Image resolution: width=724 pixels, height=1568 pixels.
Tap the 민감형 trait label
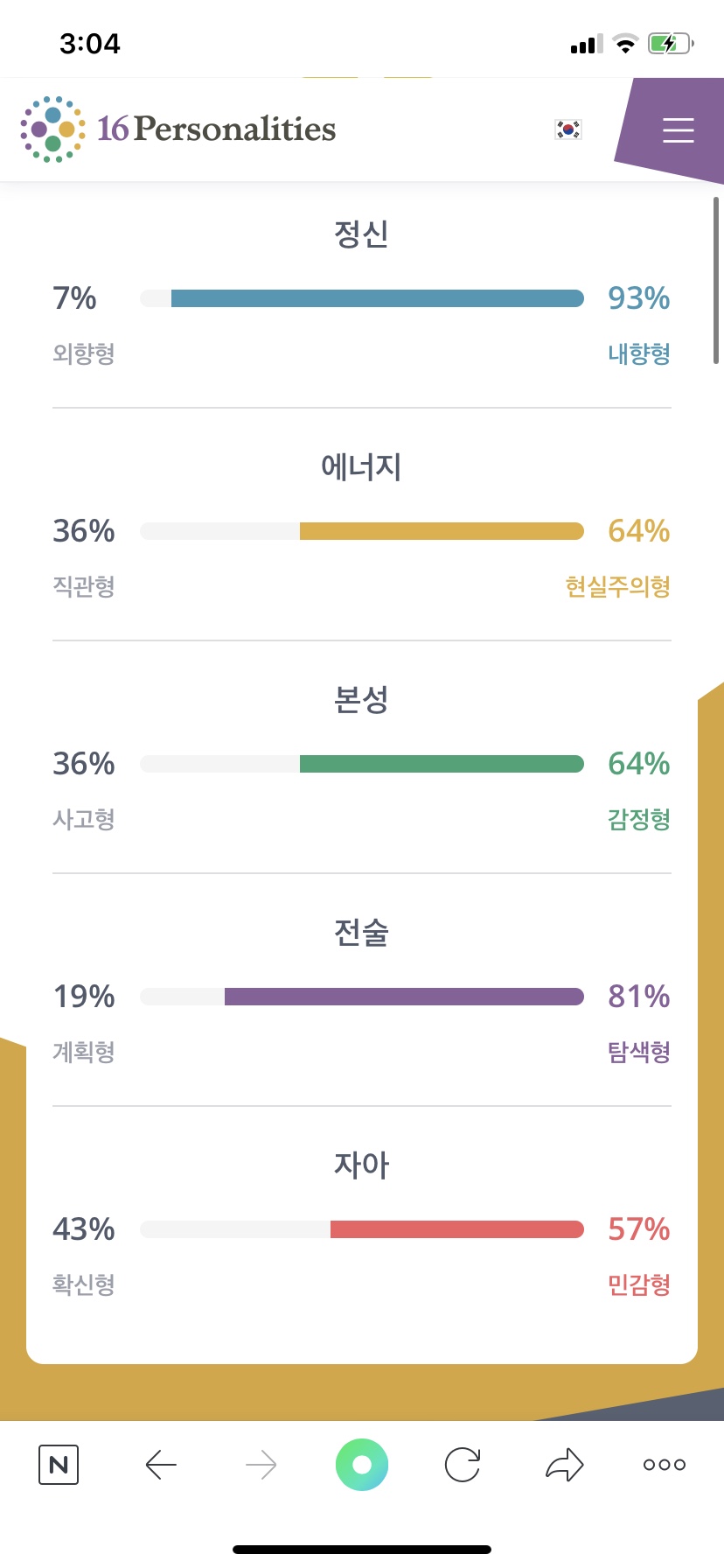(639, 1284)
